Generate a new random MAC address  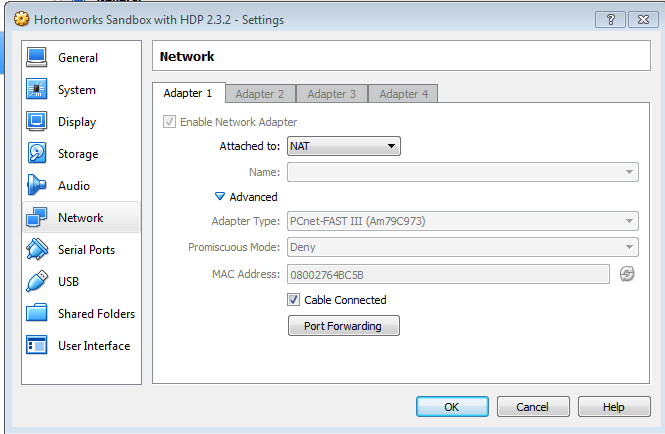click(x=627, y=274)
